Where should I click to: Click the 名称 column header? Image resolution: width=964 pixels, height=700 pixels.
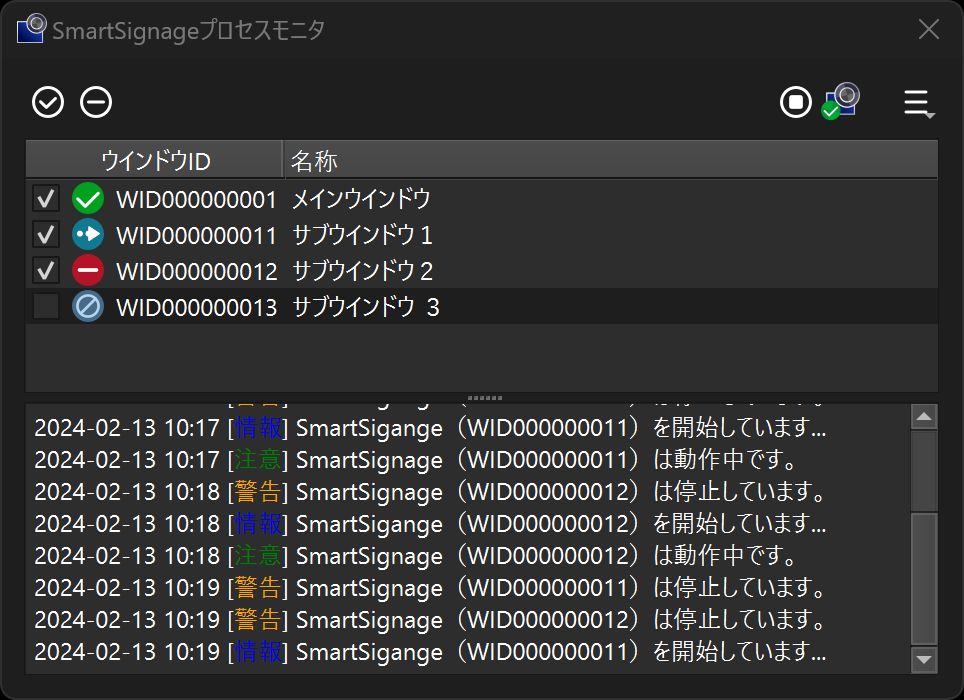click(314, 160)
